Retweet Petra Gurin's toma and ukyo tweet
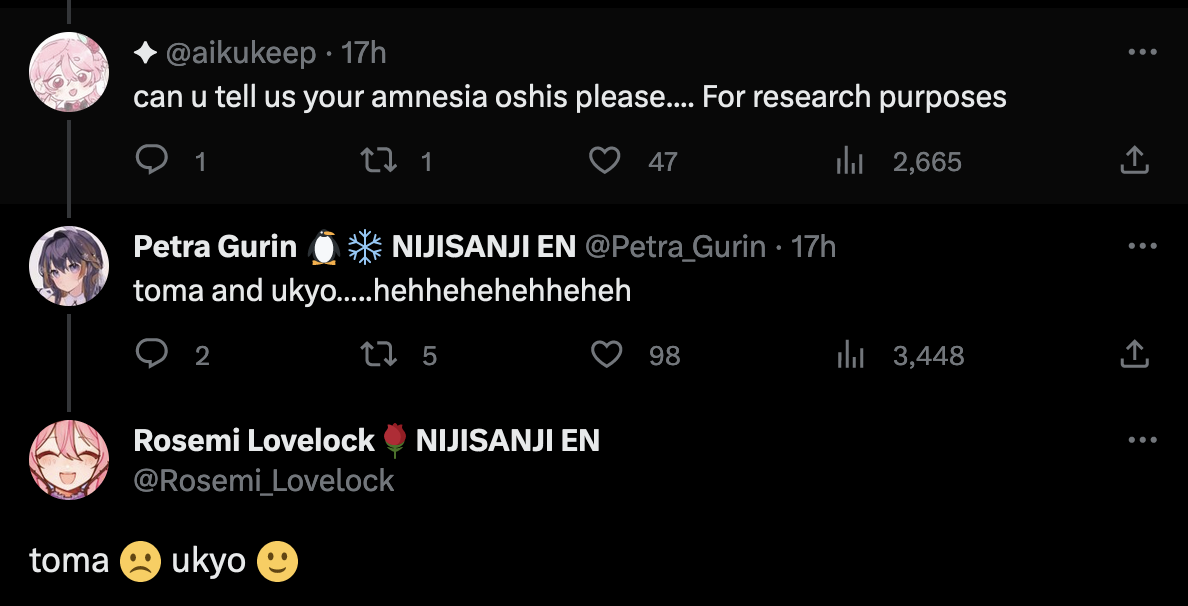This screenshot has width=1188, height=606. 378,354
